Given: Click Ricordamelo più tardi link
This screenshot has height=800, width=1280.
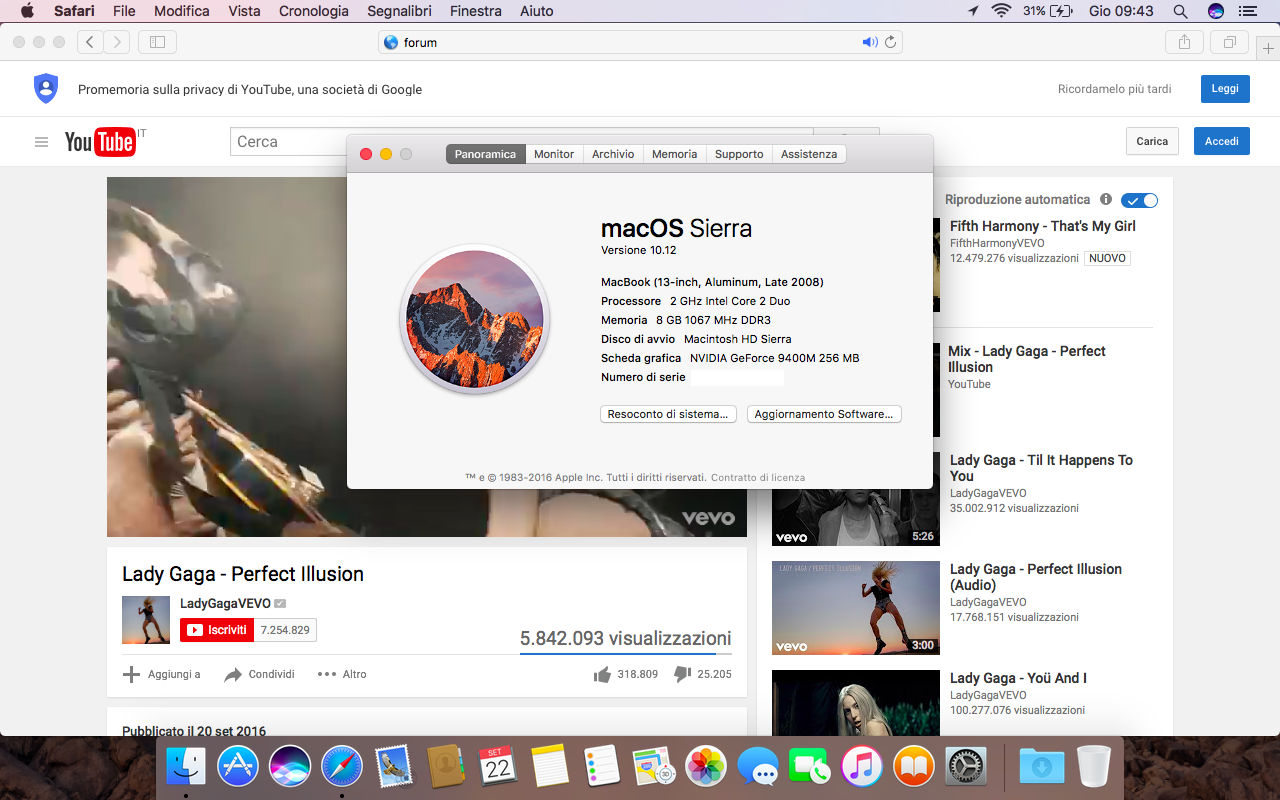Looking at the screenshot, I should (1115, 89).
